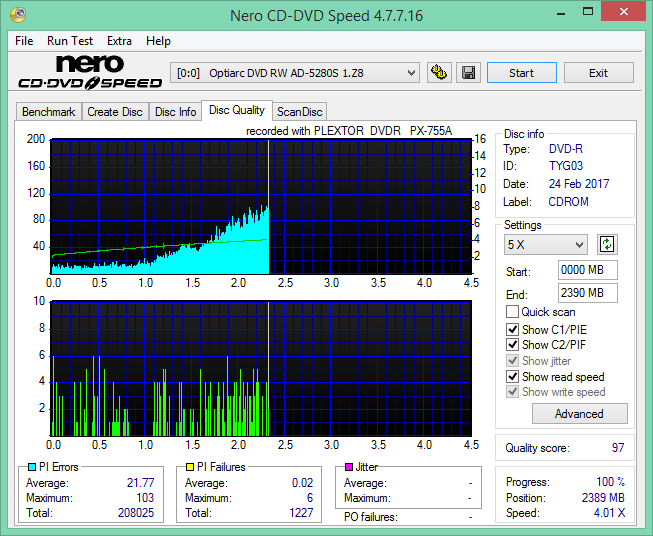Screen dimensions: 653x536
Task: Open the Help menu
Action: pyautogui.click(x=158, y=41)
